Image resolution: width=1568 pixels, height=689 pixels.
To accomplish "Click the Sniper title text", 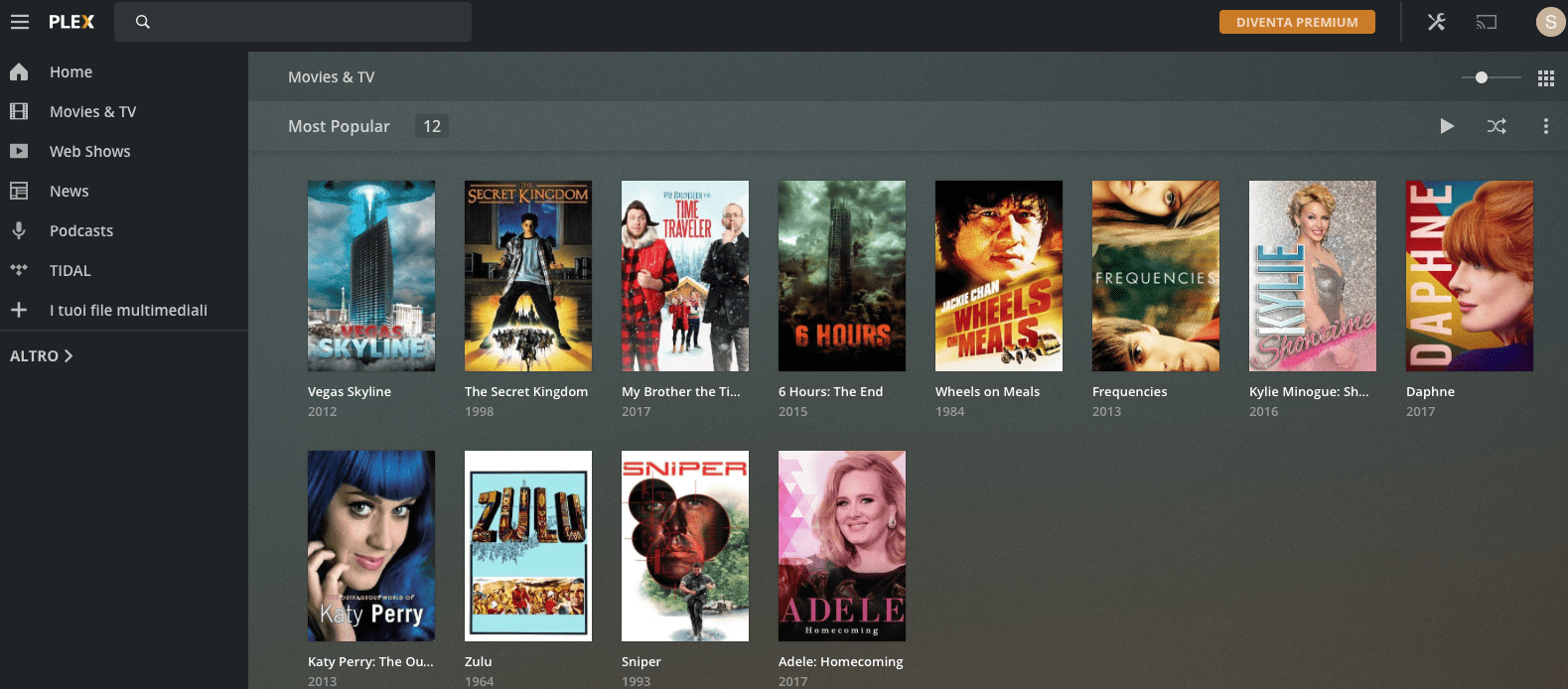I will [x=641, y=662].
